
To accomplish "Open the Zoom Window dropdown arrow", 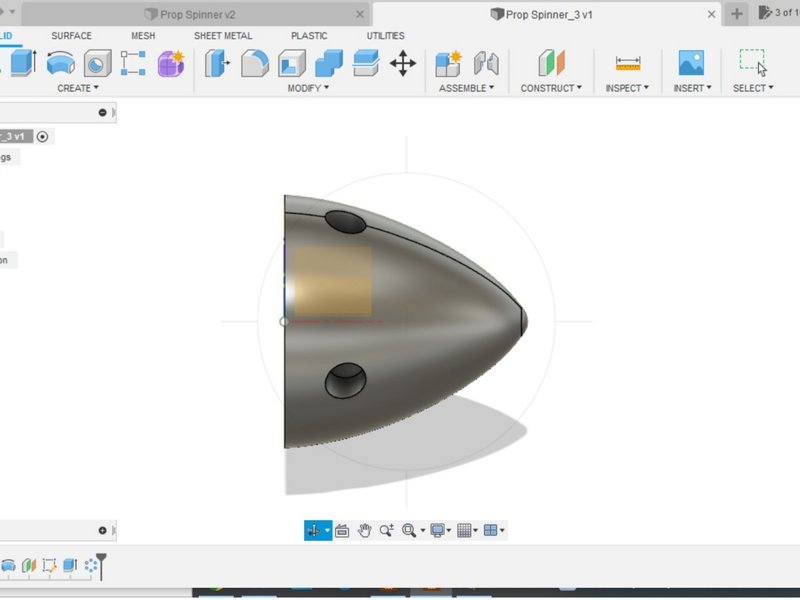I will click(422, 531).
